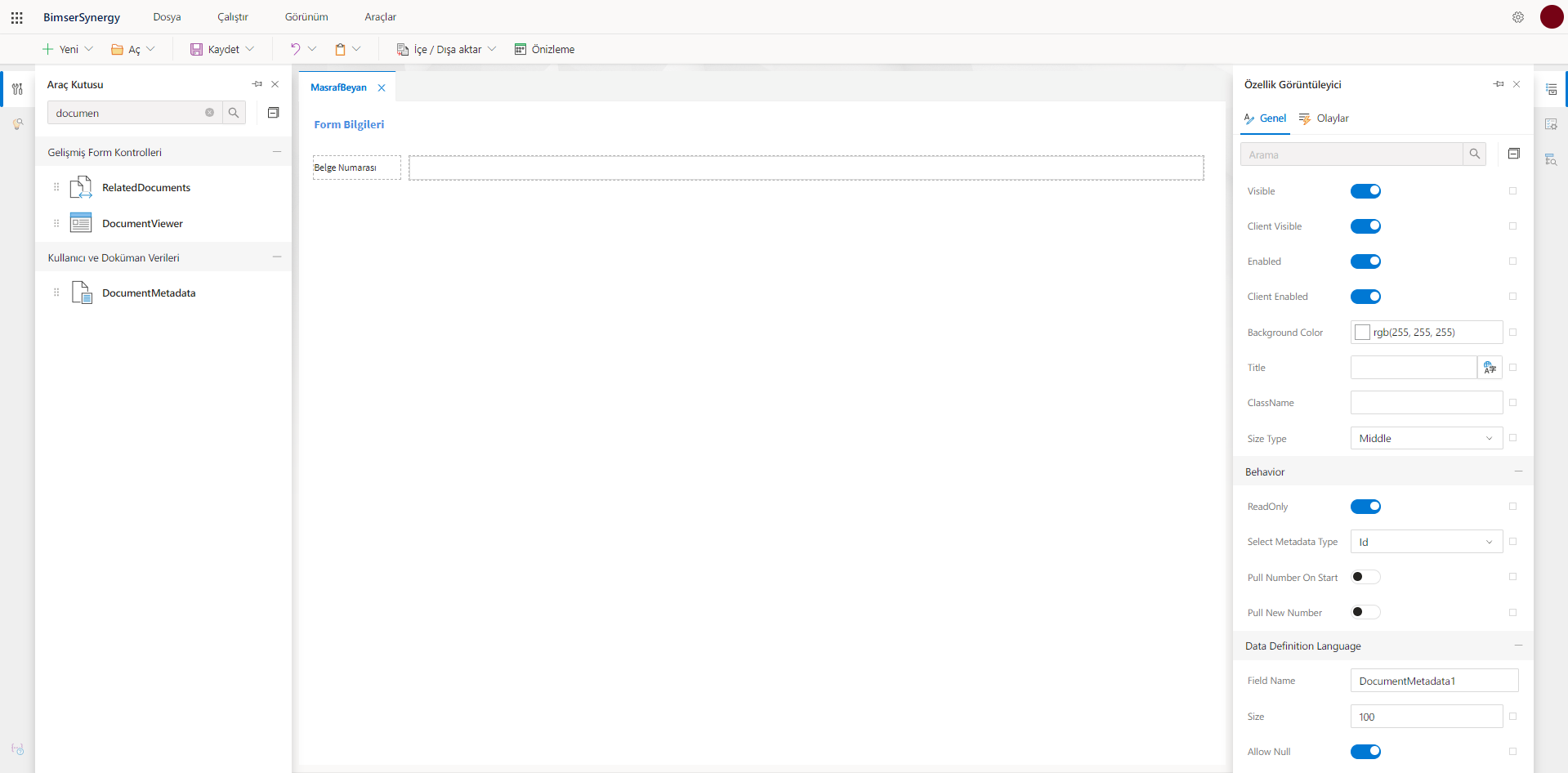Select the RelatedDocuments control icon
Image resolution: width=1568 pixels, height=773 pixels.
(x=81, y=187)
